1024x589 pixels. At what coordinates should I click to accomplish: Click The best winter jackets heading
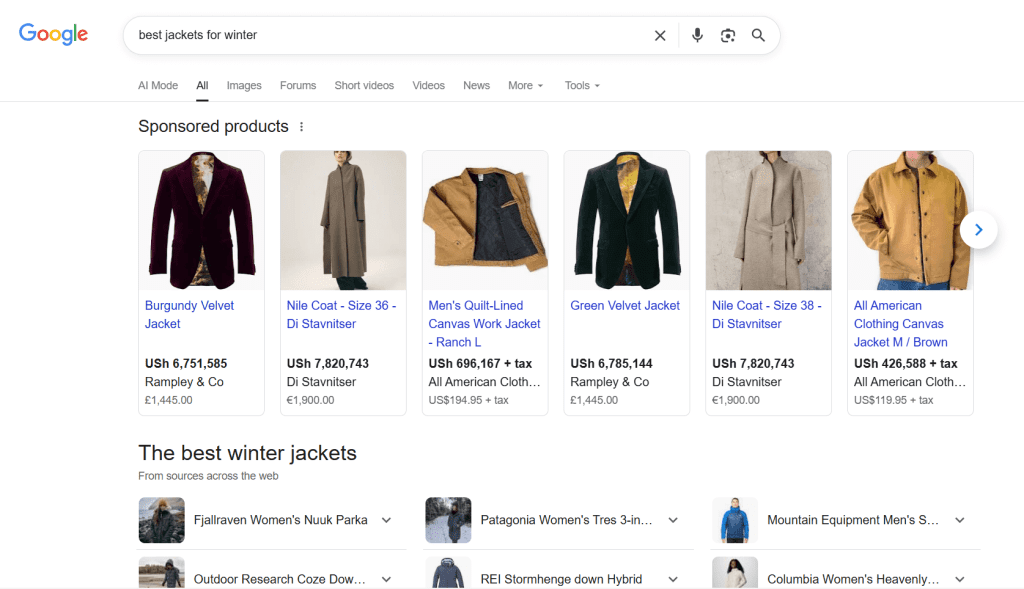tap(248, 453)
